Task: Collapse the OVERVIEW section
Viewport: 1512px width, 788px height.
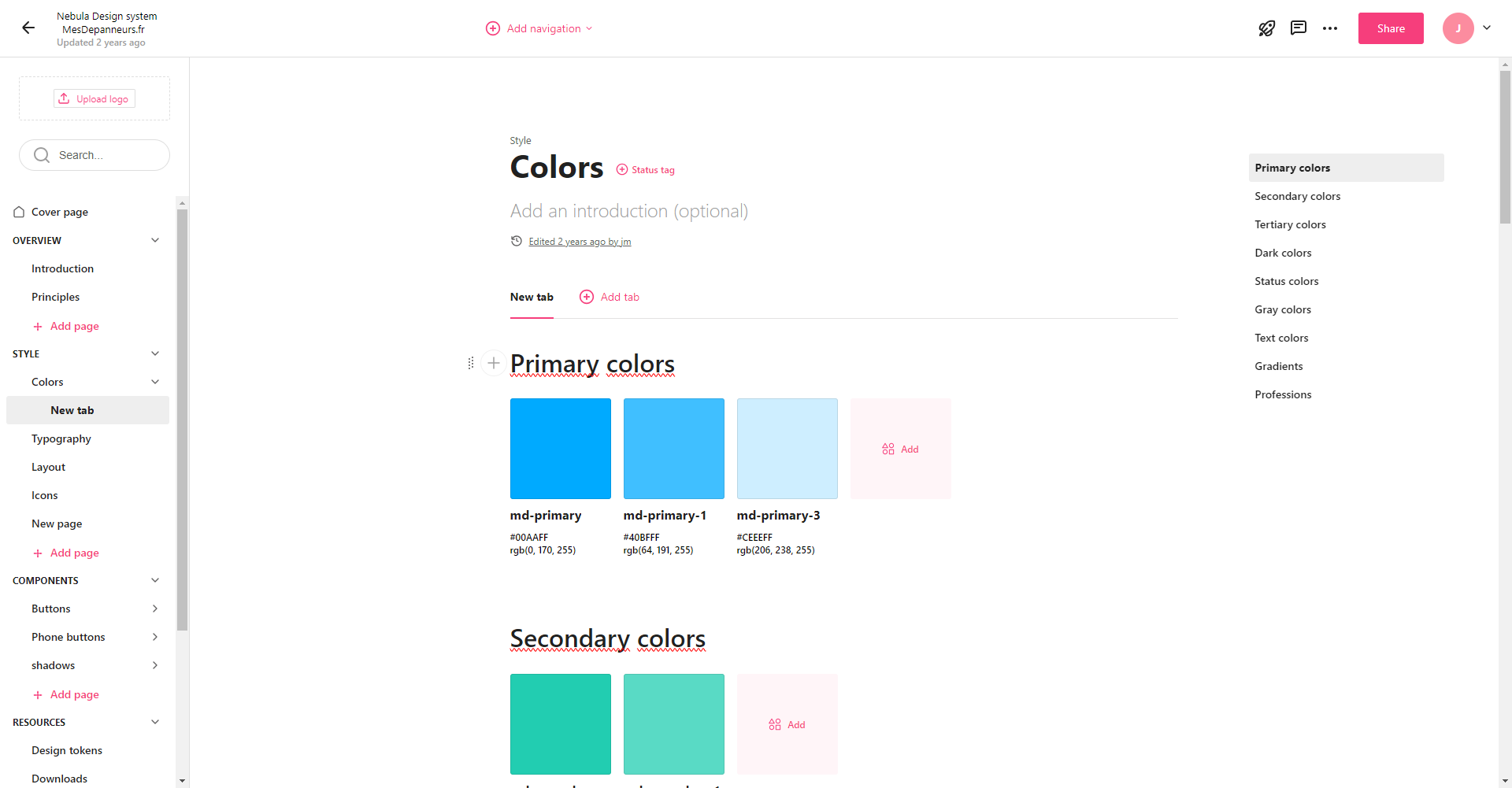Action: tap(155, 240)
